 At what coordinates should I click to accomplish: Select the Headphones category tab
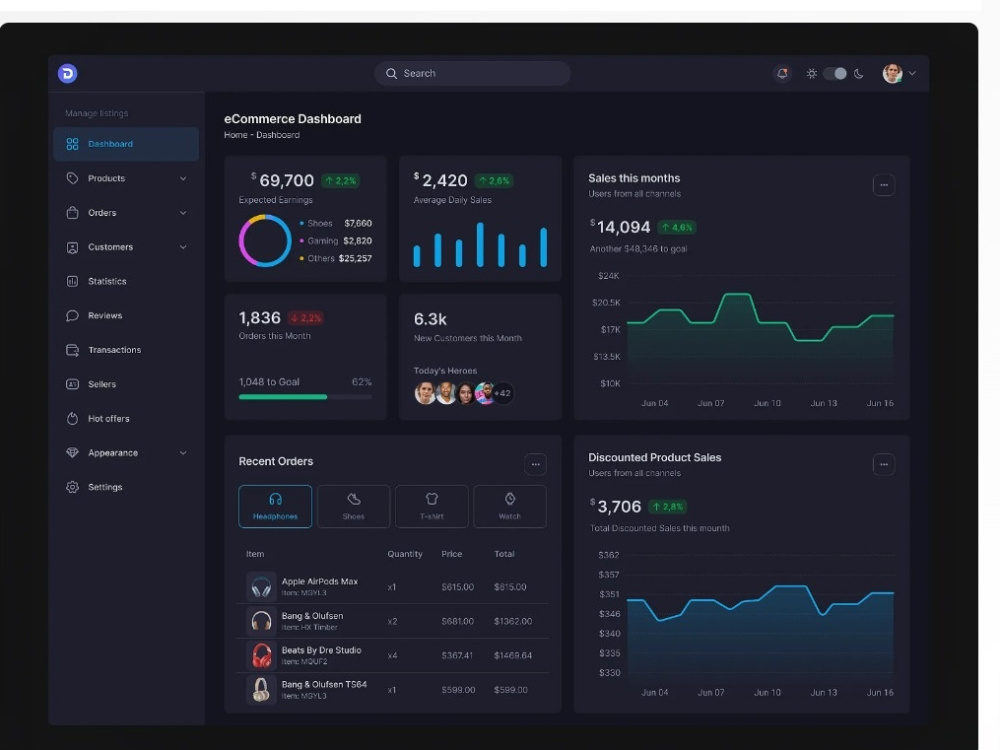click(x=275, y=506)
